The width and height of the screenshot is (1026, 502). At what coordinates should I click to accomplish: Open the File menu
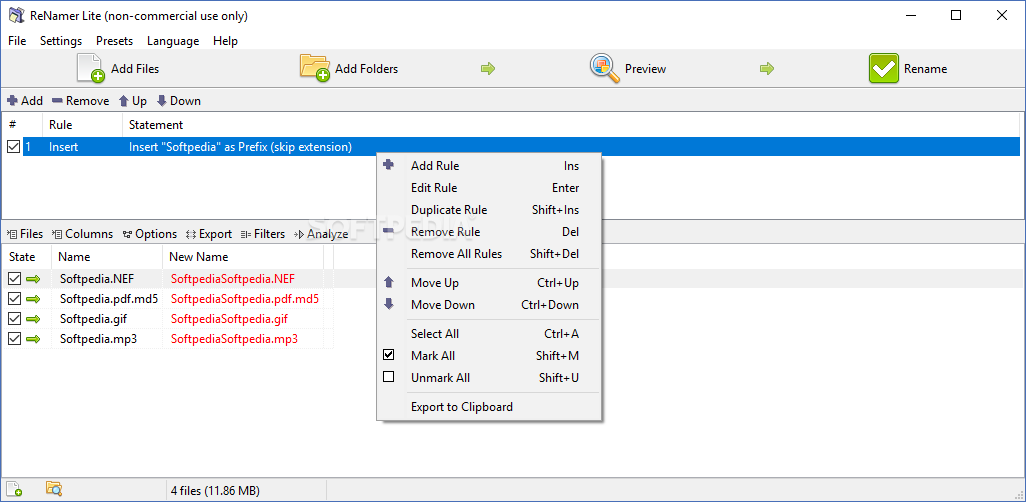(17, 41)
